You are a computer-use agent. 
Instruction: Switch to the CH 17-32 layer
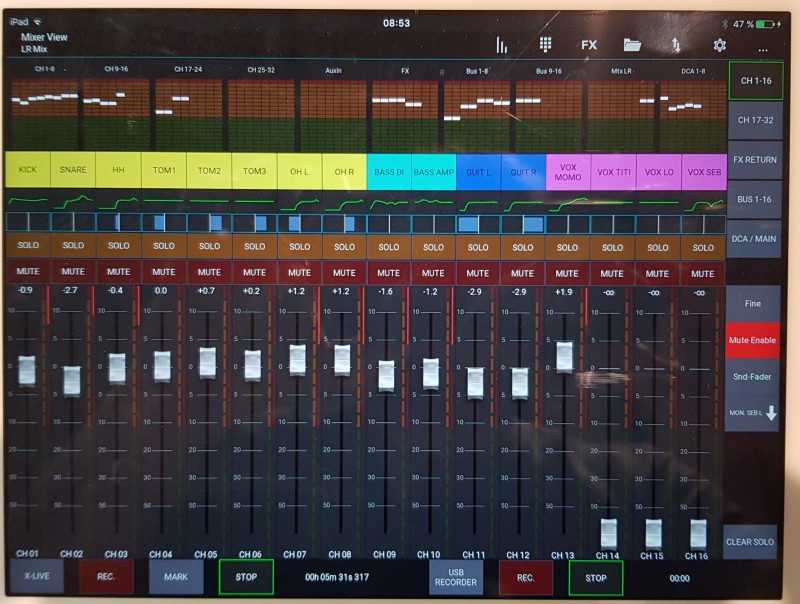pyautogui.click(x=753, y=120)
